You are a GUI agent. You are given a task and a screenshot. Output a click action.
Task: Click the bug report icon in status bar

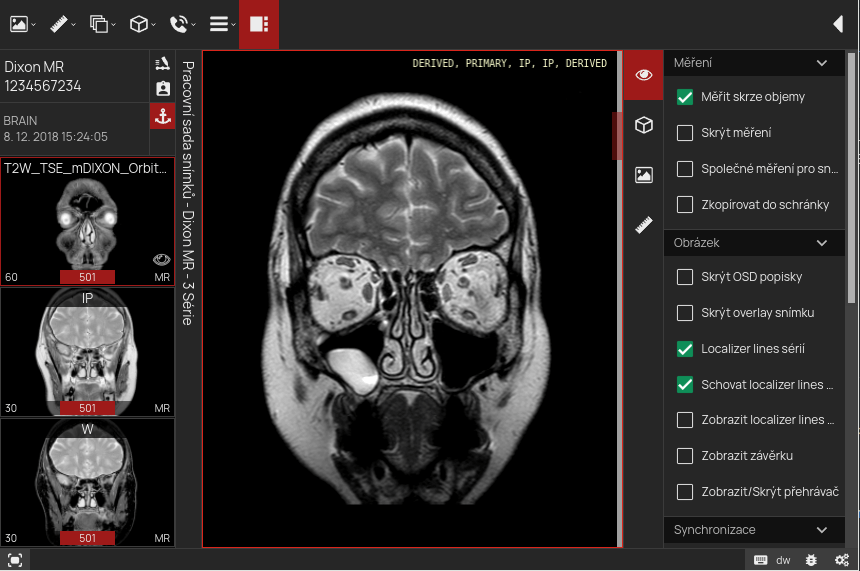[812, 560]
